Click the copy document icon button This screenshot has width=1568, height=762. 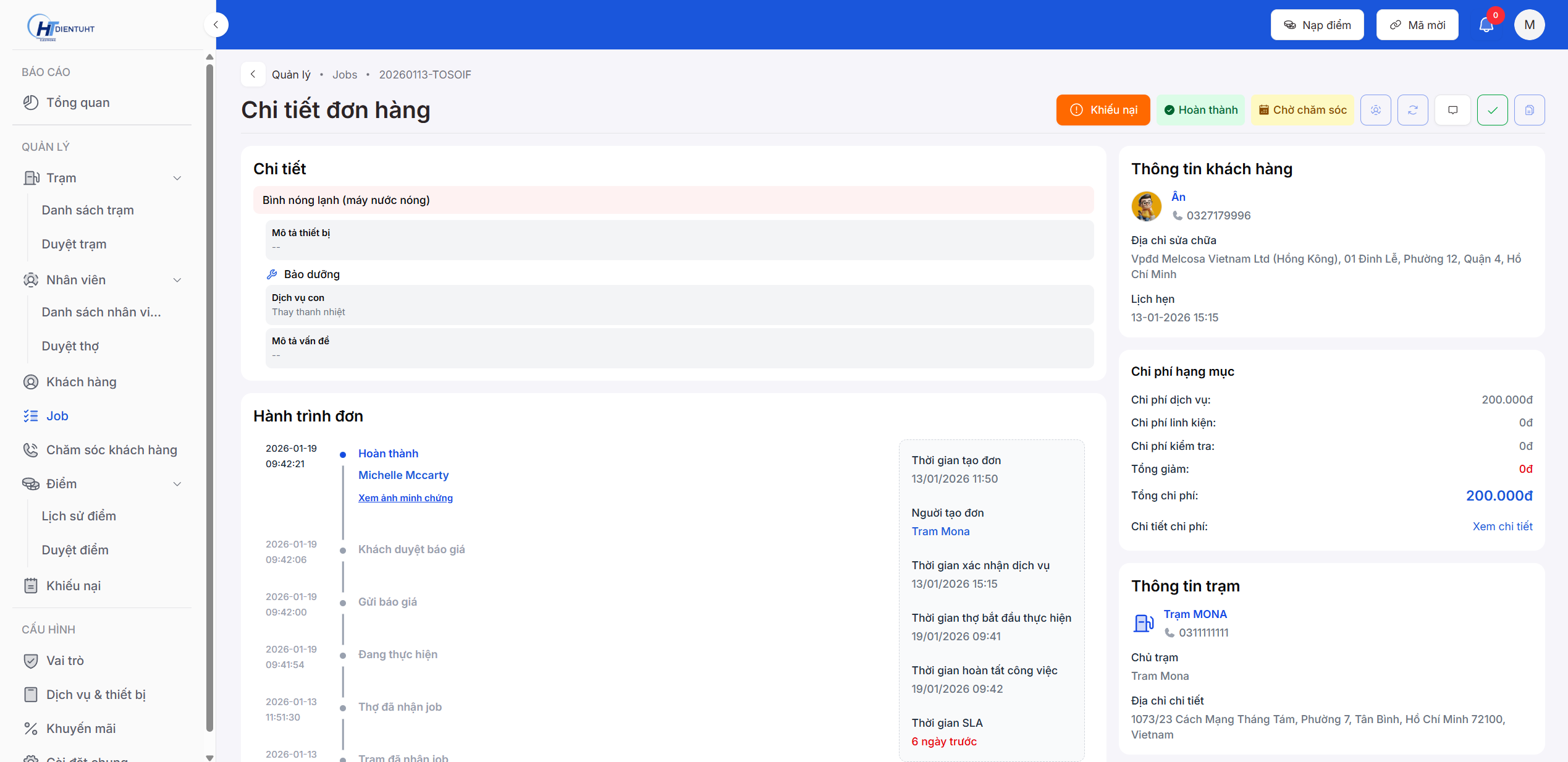pyautogui.click(x=1529, y=110)
